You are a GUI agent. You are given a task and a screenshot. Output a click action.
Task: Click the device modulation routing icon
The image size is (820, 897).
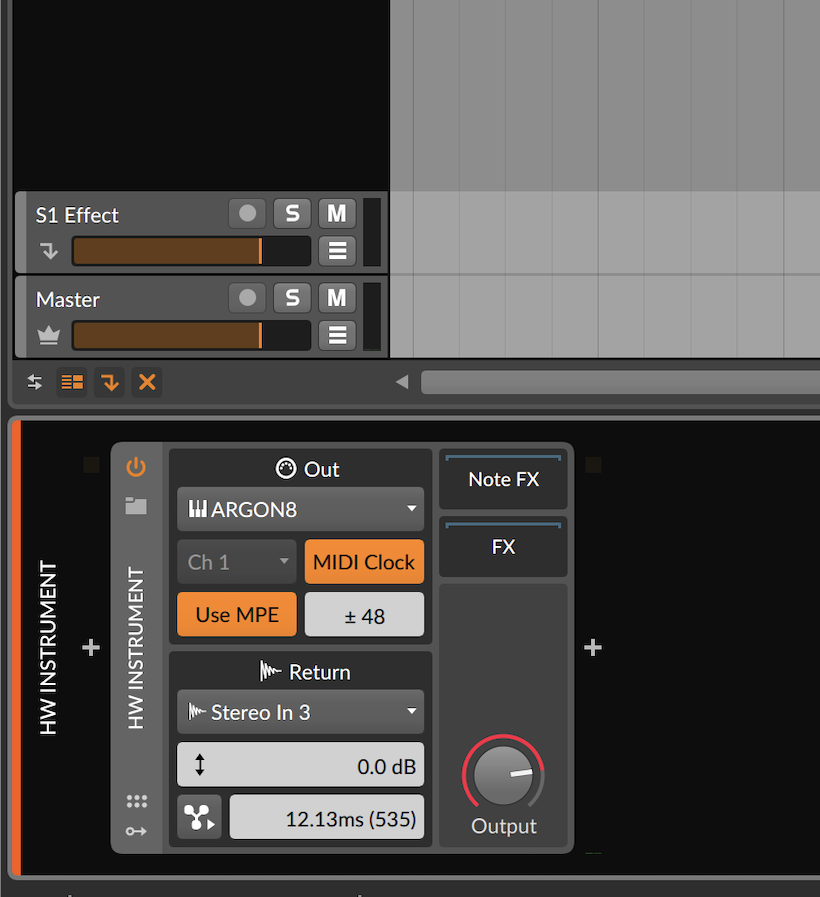[136, 831]
